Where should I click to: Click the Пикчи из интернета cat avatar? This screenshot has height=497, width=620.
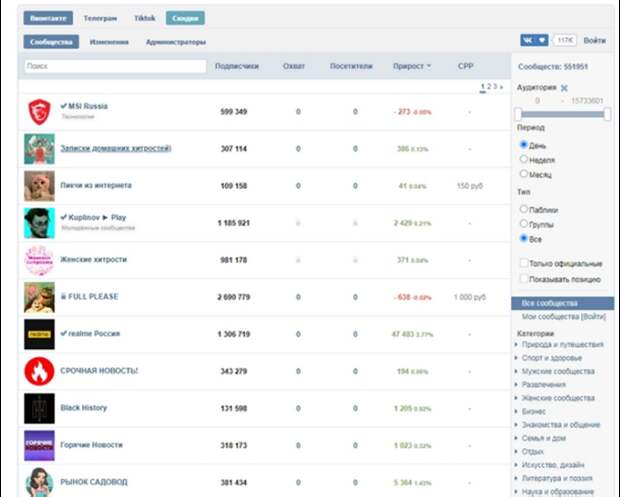point(39,186)
